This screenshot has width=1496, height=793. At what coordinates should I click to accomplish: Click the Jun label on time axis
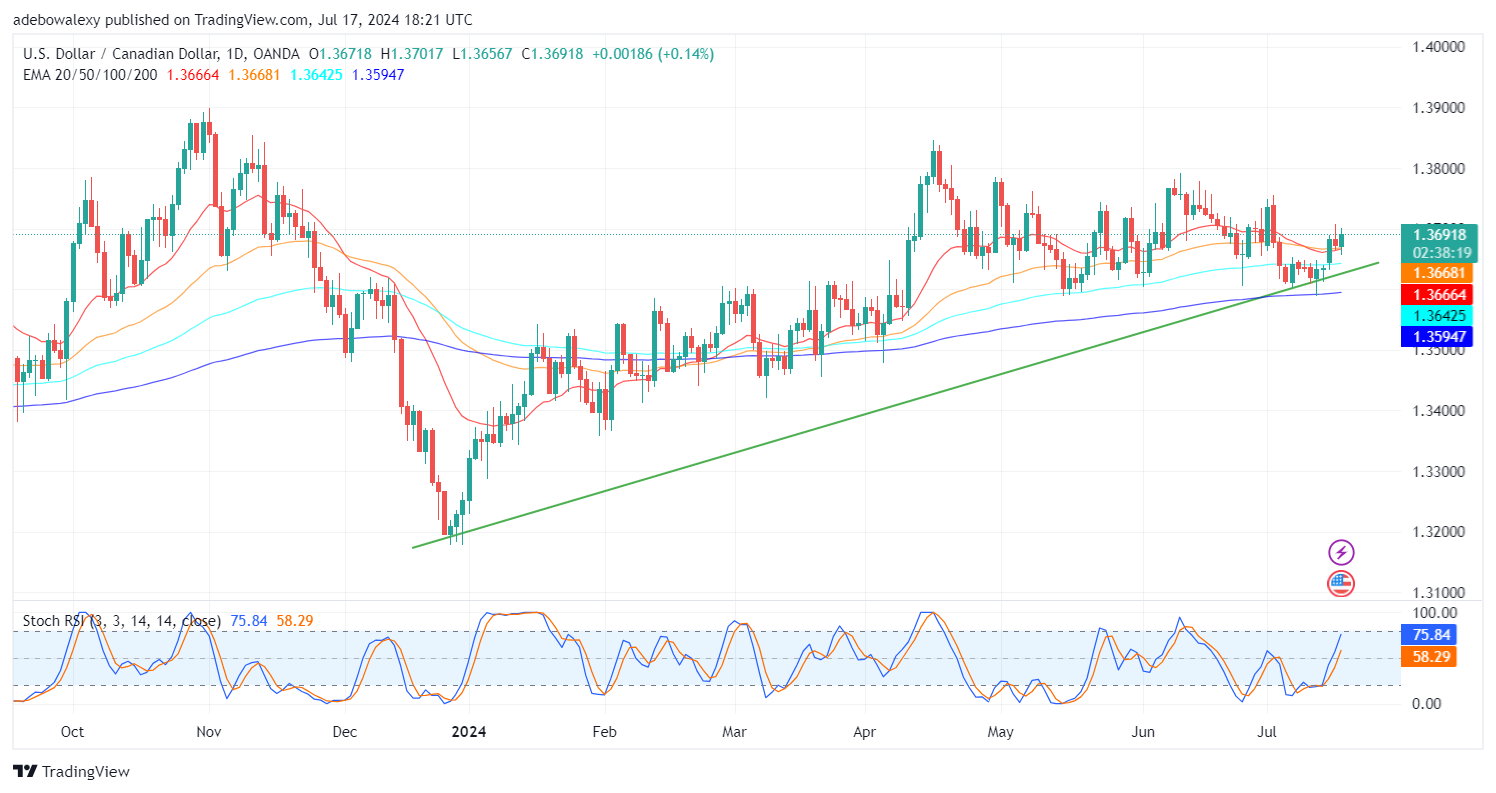pyautogui.click(x=1143, y=732)
